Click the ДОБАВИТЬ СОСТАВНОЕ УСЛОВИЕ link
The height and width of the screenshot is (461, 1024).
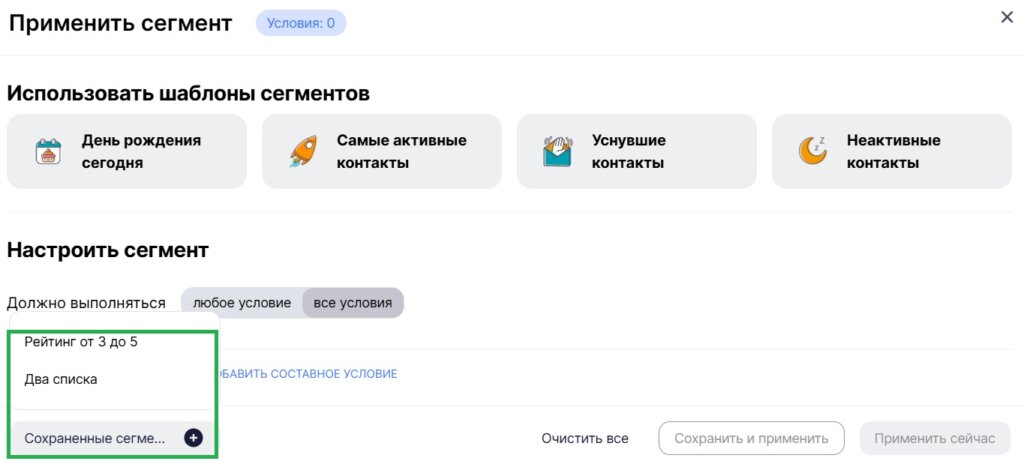click(x=306, y=374)
